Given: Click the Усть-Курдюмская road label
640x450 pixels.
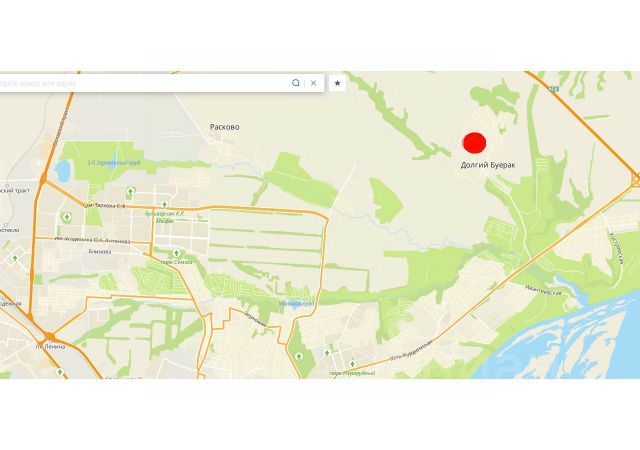Looking at the screenshot, I should click(x=411, y=351).
